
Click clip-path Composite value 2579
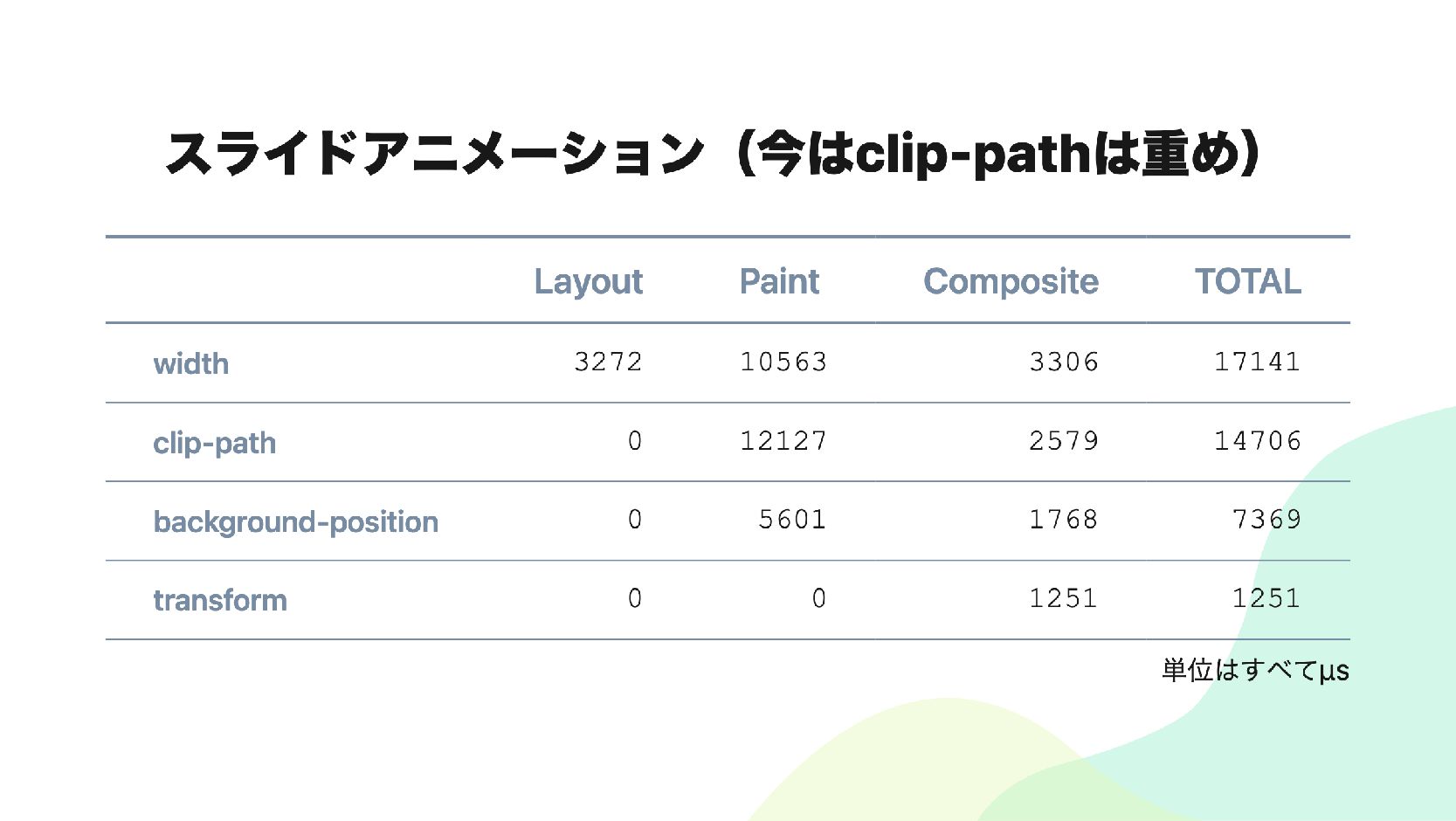pyautogui.click(x=1063, y=441)
